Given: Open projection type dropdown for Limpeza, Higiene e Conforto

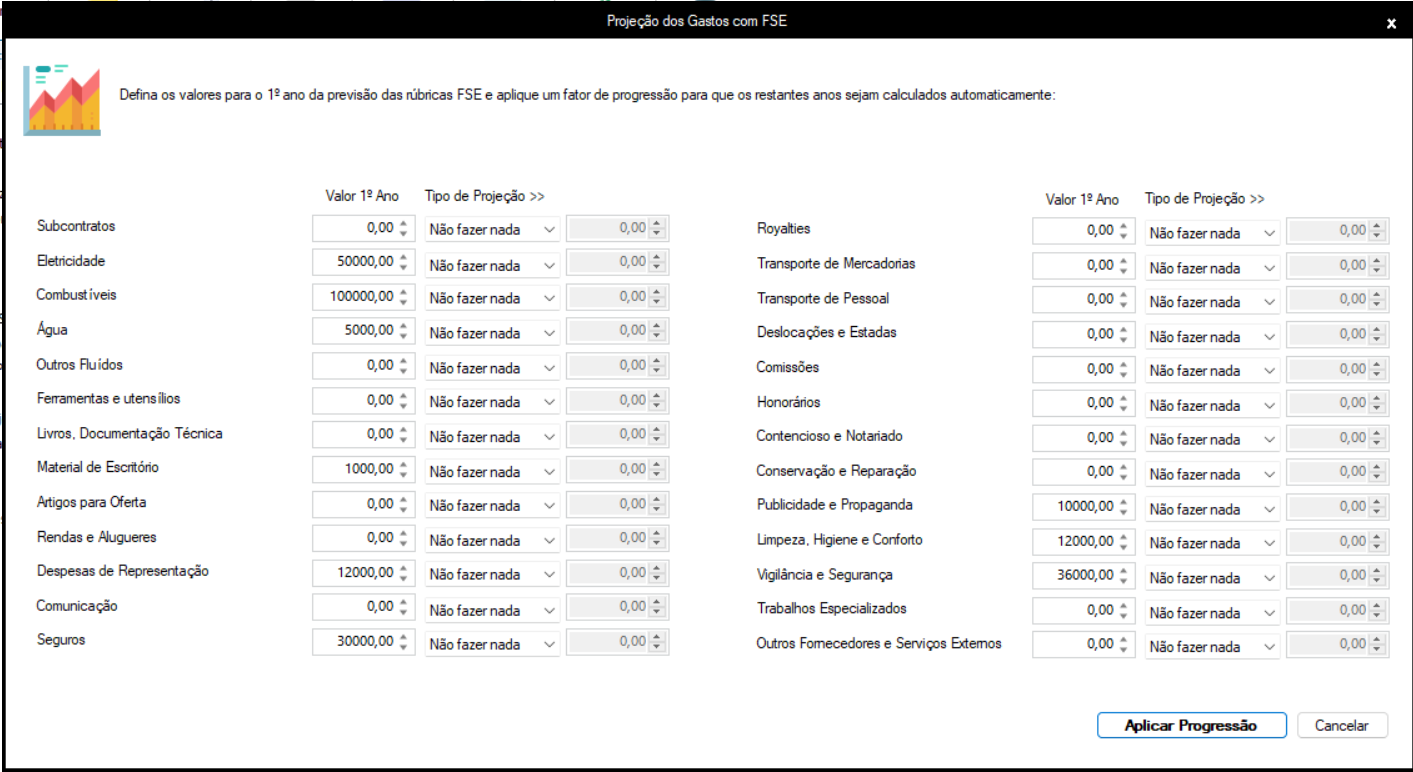Looking at the screenshot, I should pyautogui.click(x=1212, y=543).
